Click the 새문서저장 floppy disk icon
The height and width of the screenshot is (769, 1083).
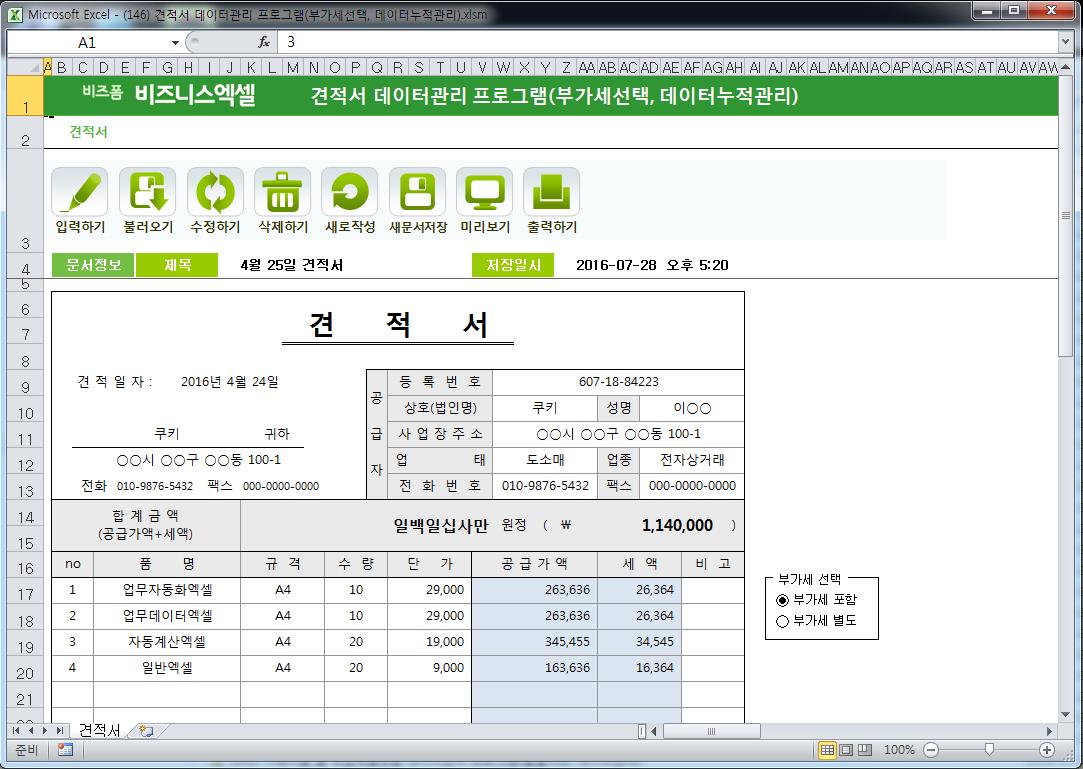(x=417, y=192)
